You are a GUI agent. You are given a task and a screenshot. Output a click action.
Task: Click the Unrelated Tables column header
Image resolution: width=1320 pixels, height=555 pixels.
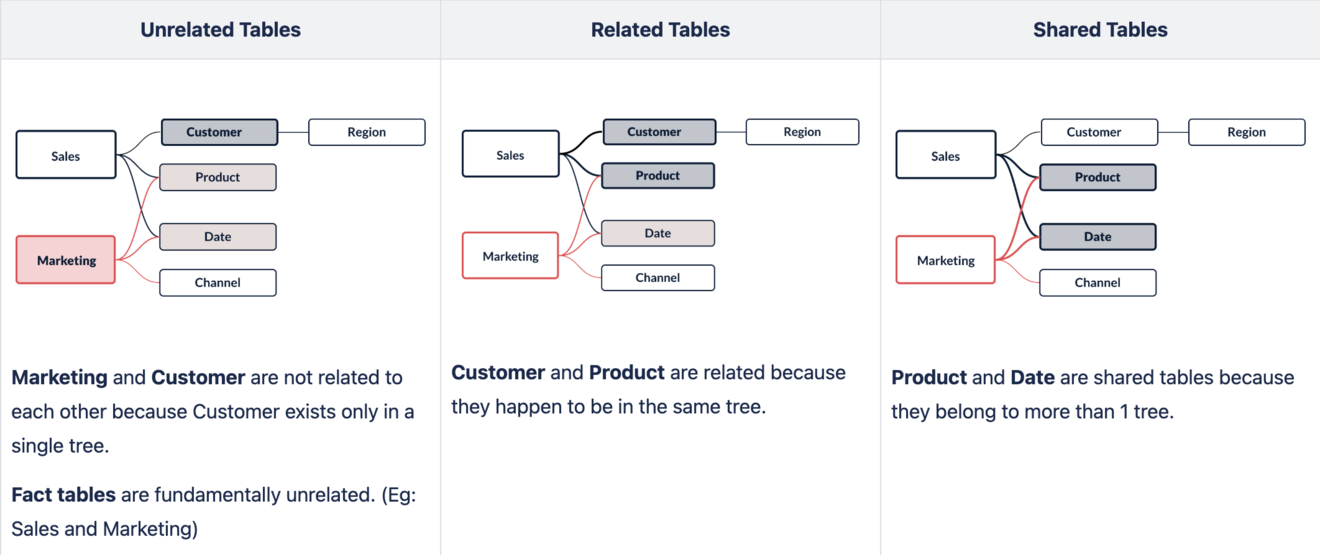tap(220, 30)
